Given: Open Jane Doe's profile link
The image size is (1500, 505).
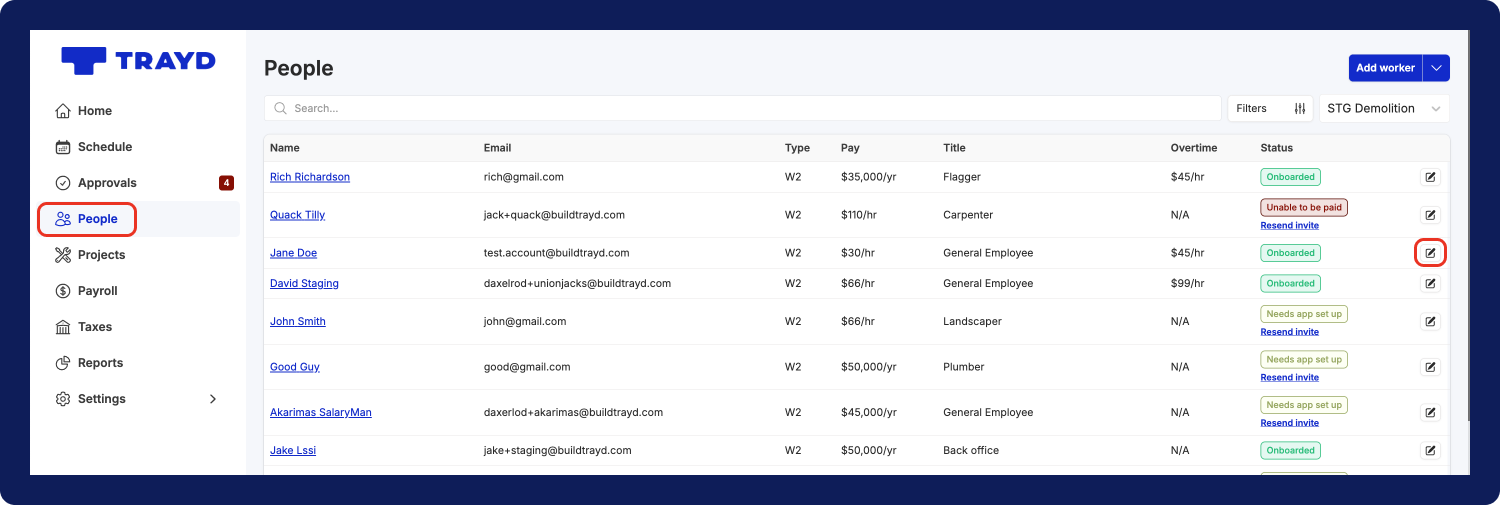Looking at the screenshot, I should (x=293, y=253).
